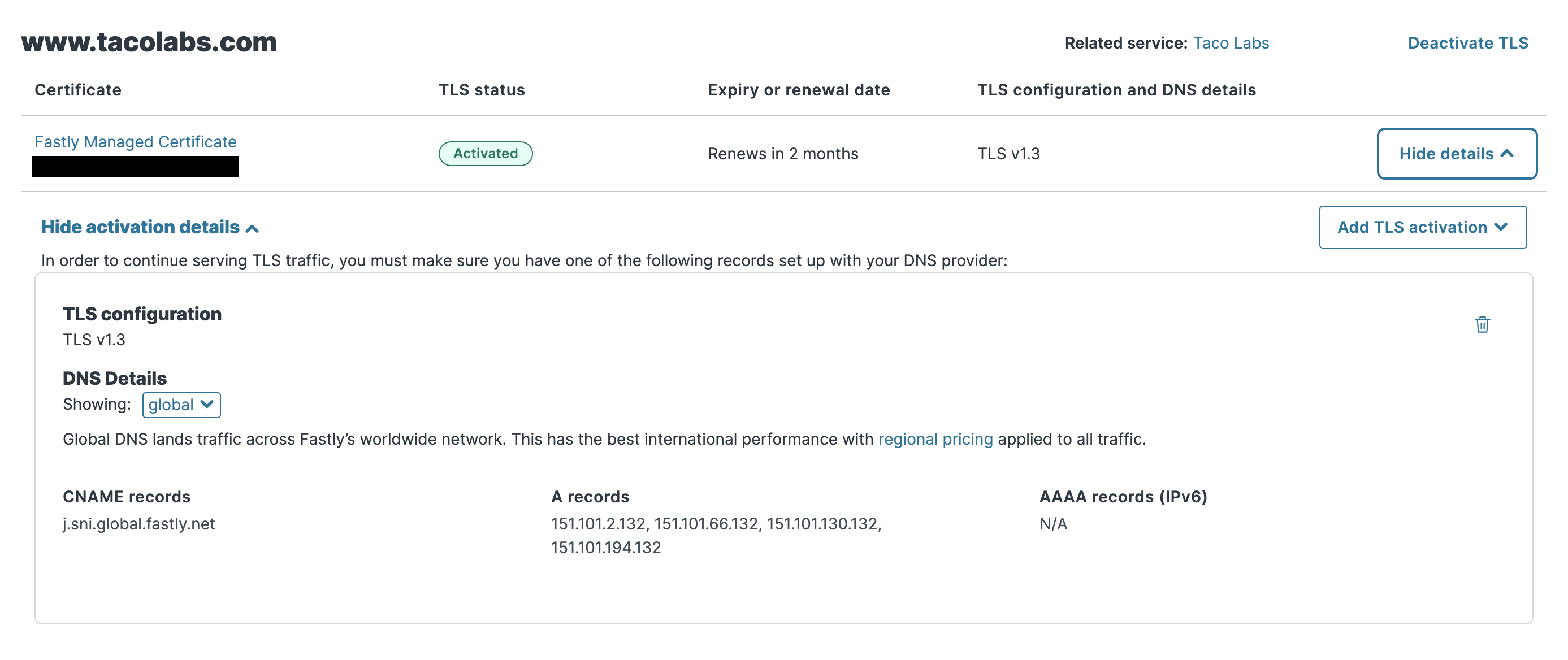
Task: Collapse details using the Hide details chevron
Action: [x=1508, y=154]
